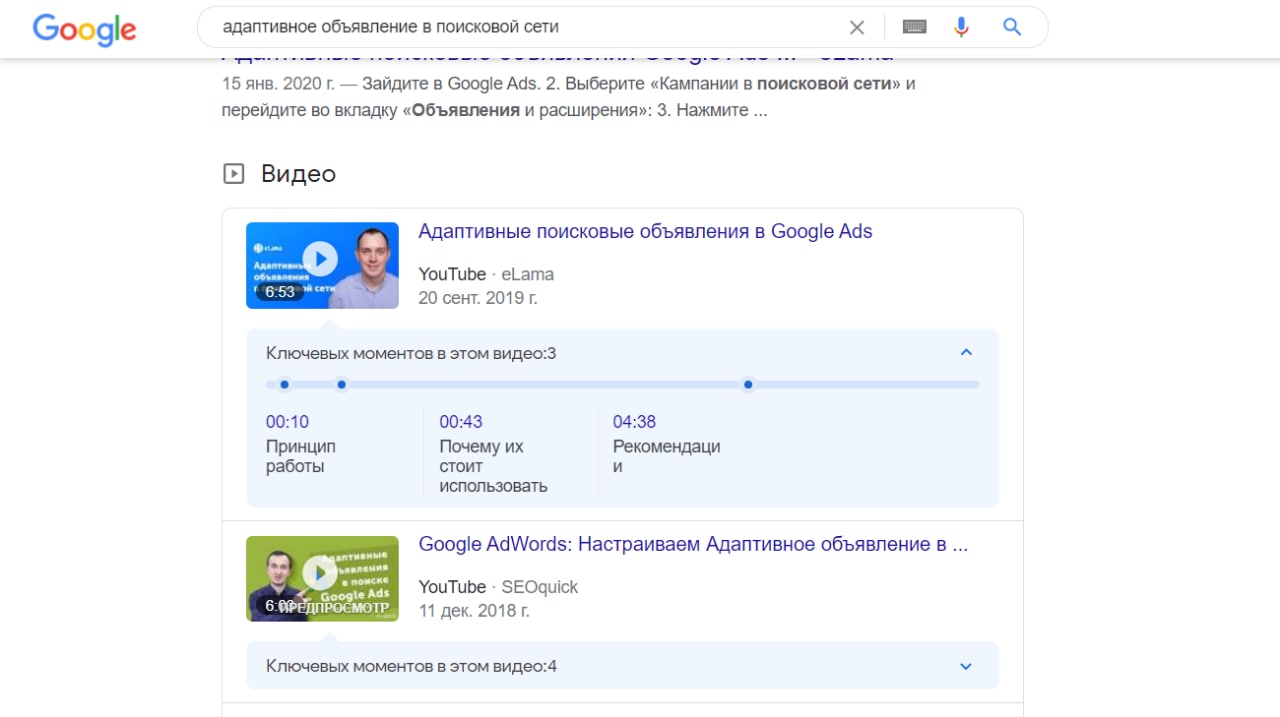This screenshot has width=1280, height=717.
Task: Click 'Ключевых моментов в этом видео:3' label
Action: [x=411, y=353]
